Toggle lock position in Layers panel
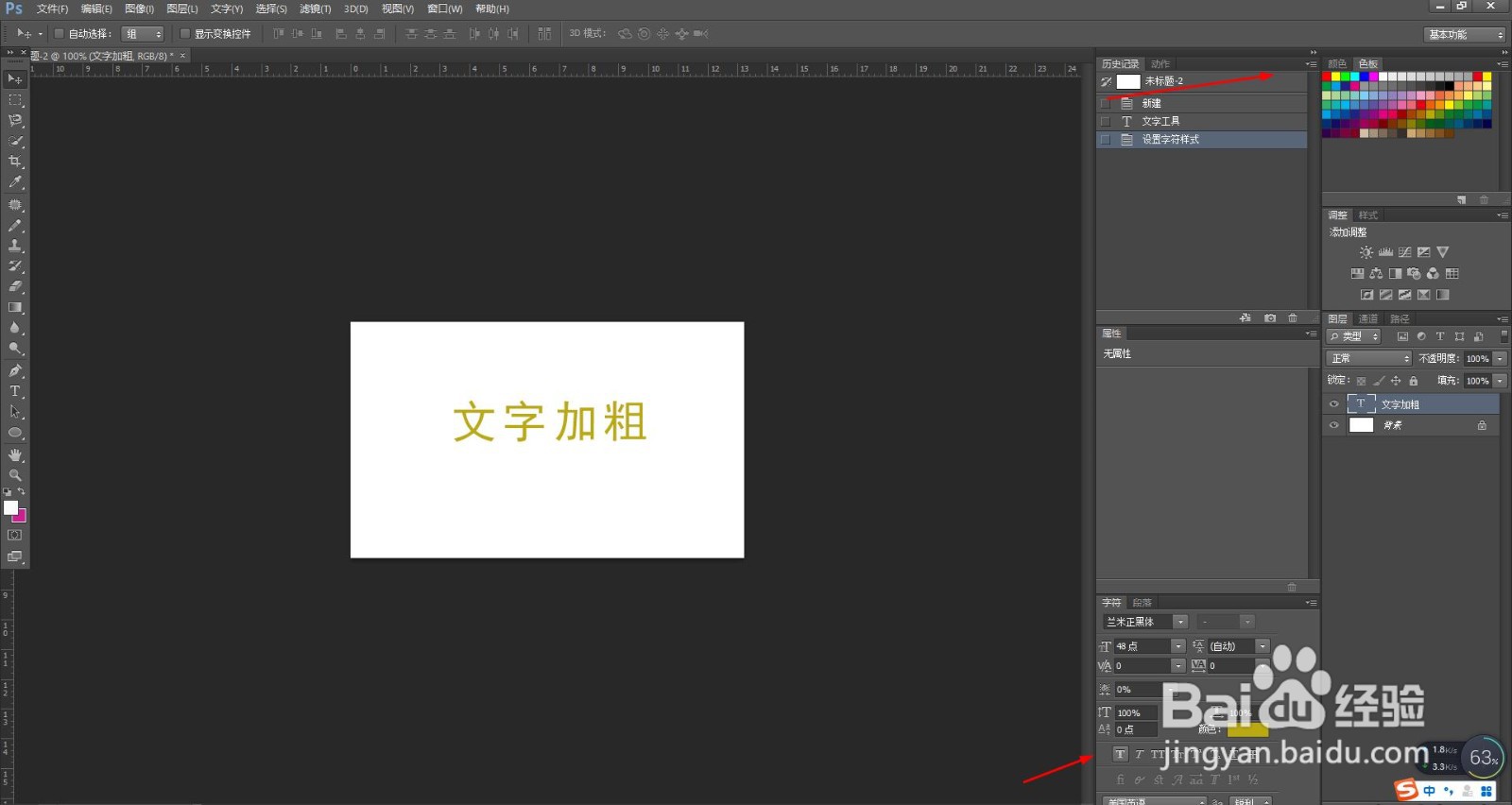Viewport: 1512px width, 805px height. point(1396,381)
